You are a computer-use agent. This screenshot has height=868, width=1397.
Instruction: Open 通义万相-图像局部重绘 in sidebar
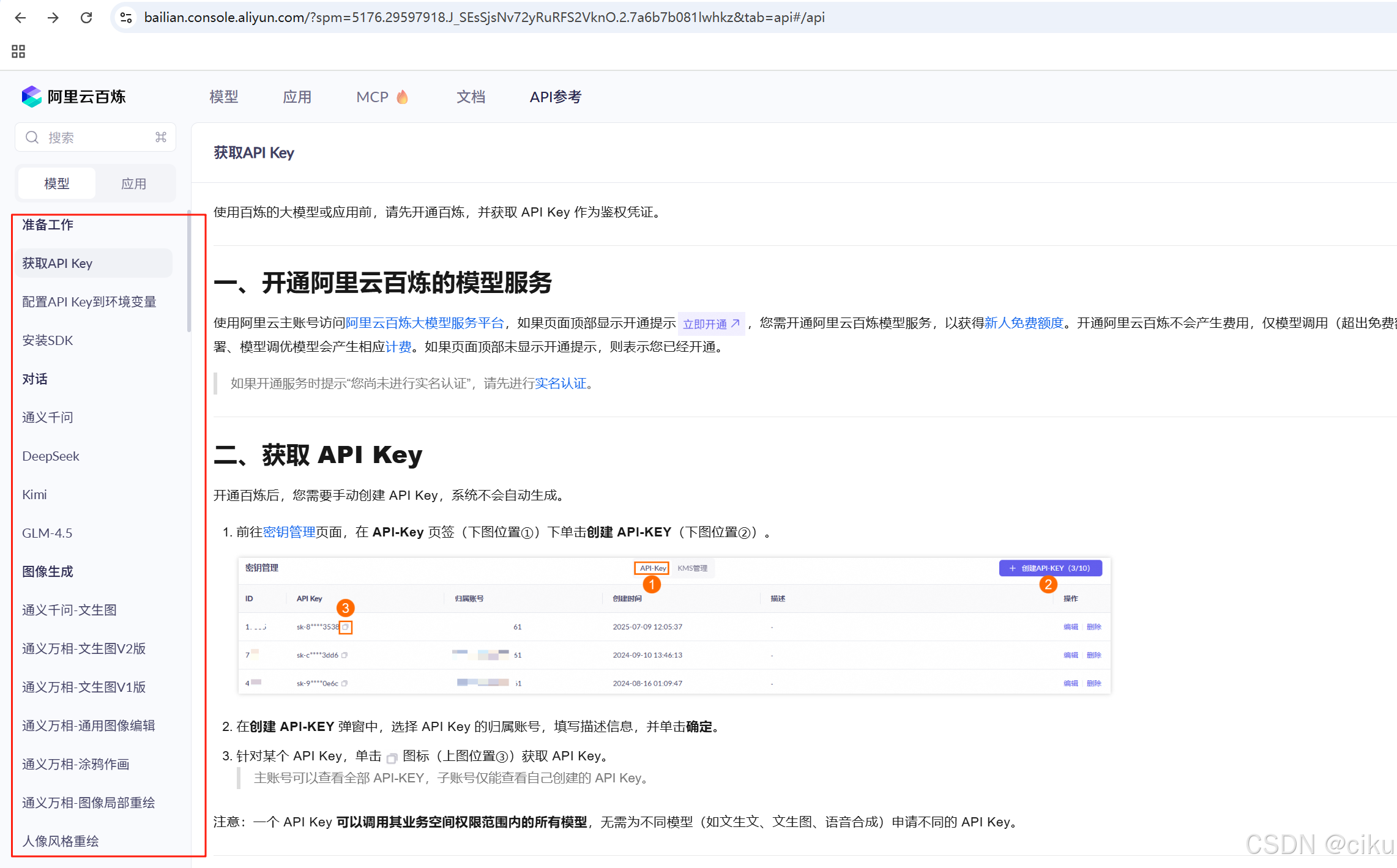tap(89, 803)
